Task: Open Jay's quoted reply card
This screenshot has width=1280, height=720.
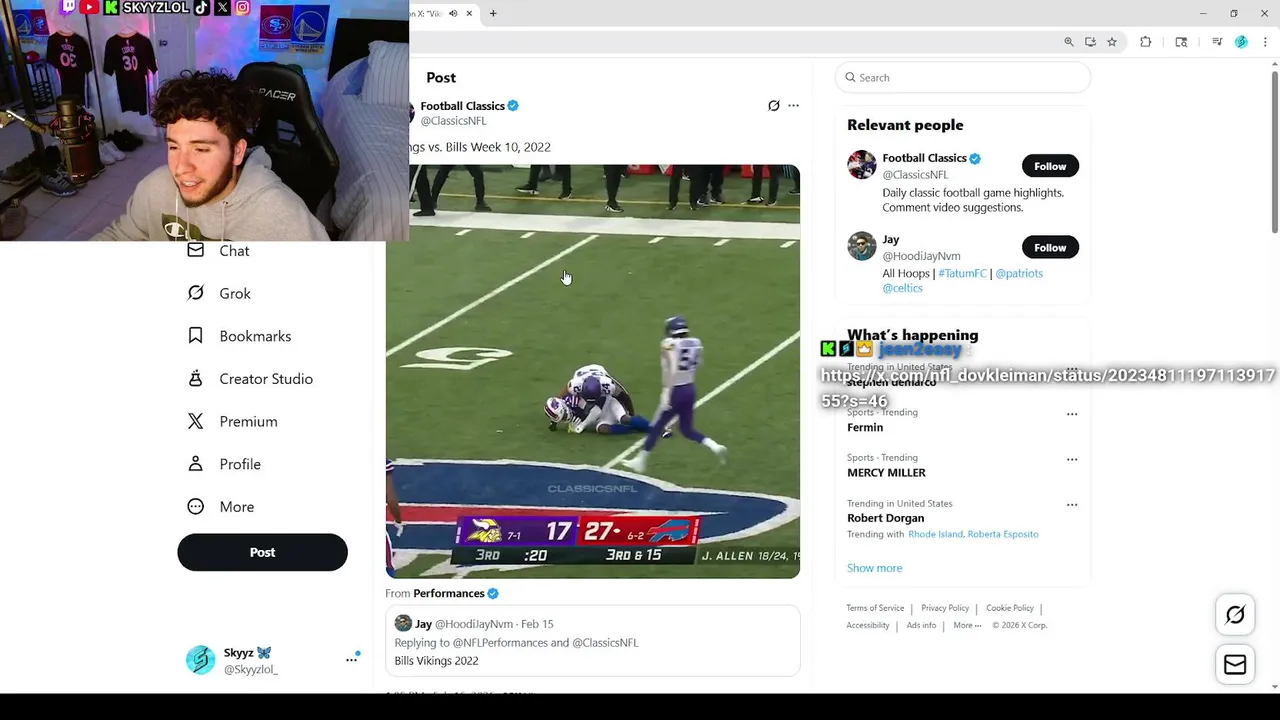Action: point(593,641)
